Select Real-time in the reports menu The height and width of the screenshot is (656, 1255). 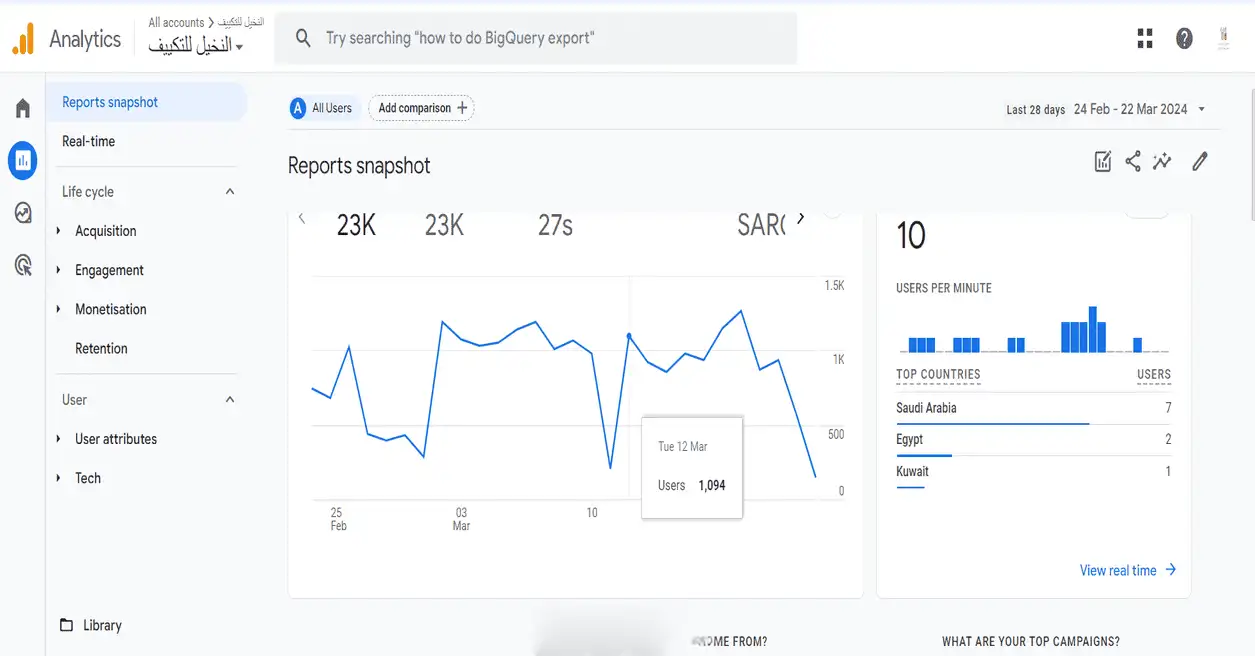click(88, 141)
